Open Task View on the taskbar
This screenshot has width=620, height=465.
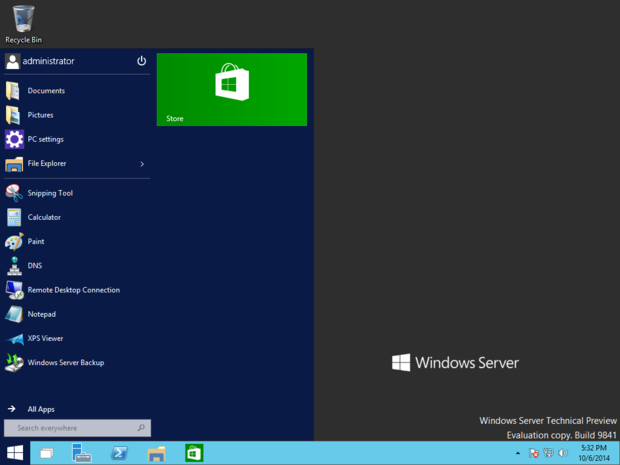click(47, 453)
